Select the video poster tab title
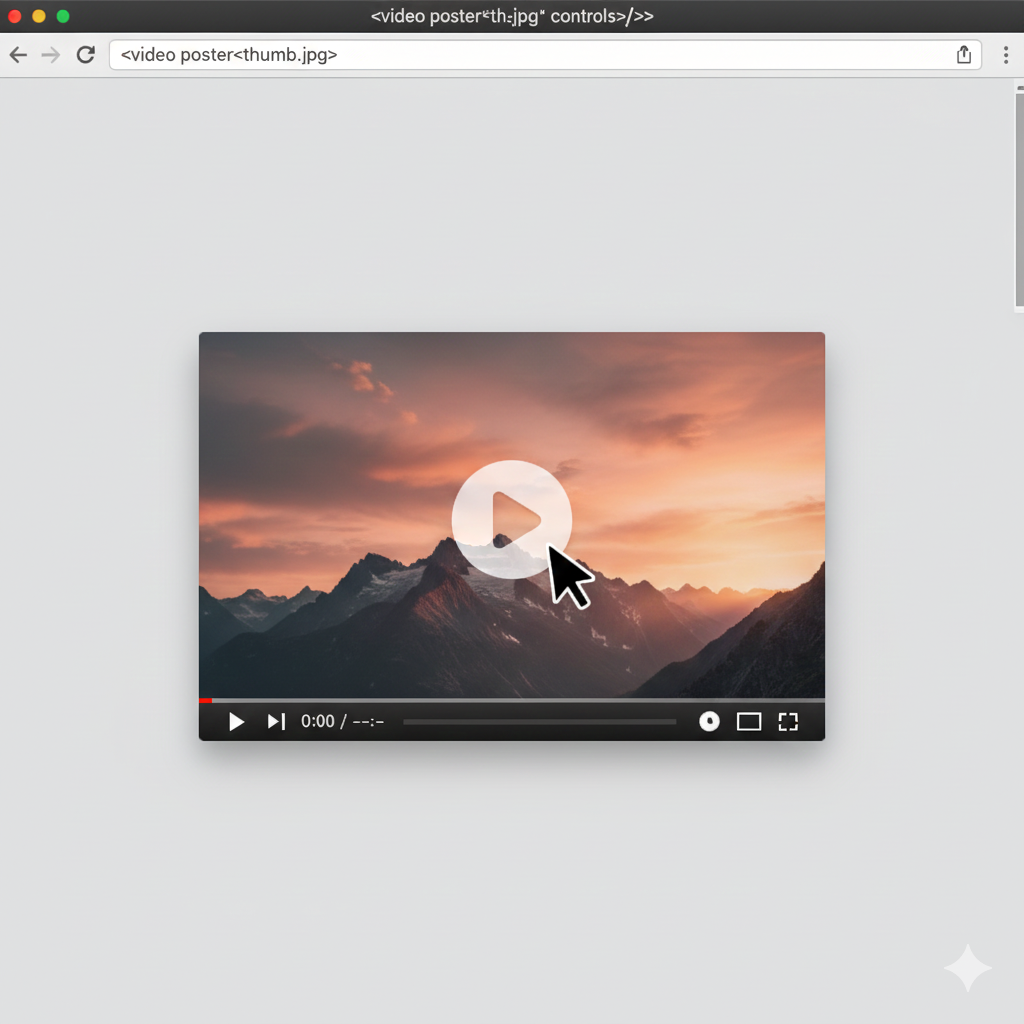Viewport: 1024px width, 1024px height. pyautogui.click(x=512, y=15)
